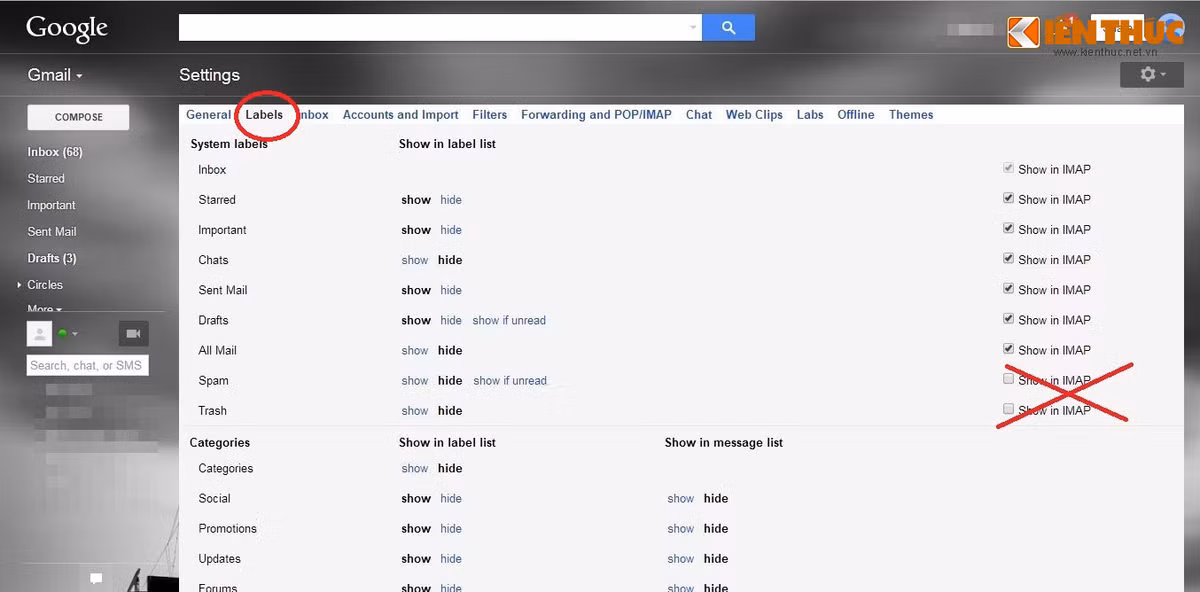Switch to Accounts and Import tab
The width and height of the screenshot is (1200, 592).
coord(400,115)
